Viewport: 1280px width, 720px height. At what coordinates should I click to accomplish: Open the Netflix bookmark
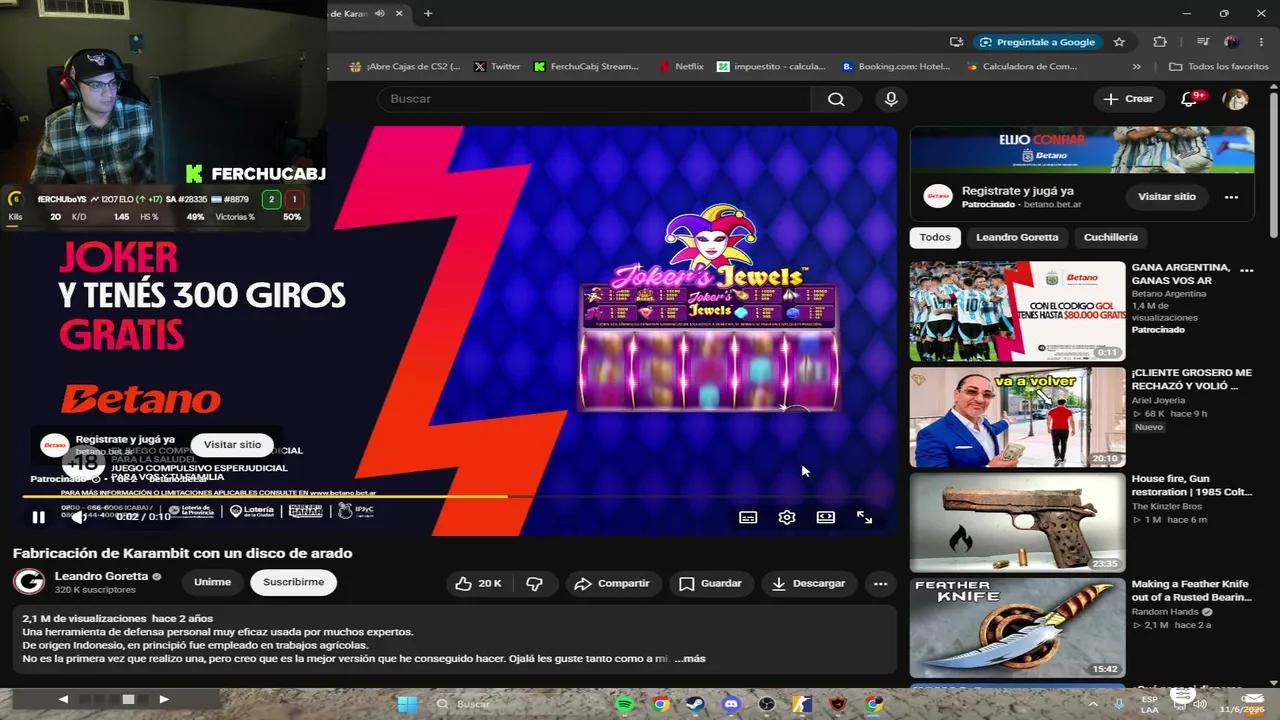pyautogui.click(x=680, y=67)
